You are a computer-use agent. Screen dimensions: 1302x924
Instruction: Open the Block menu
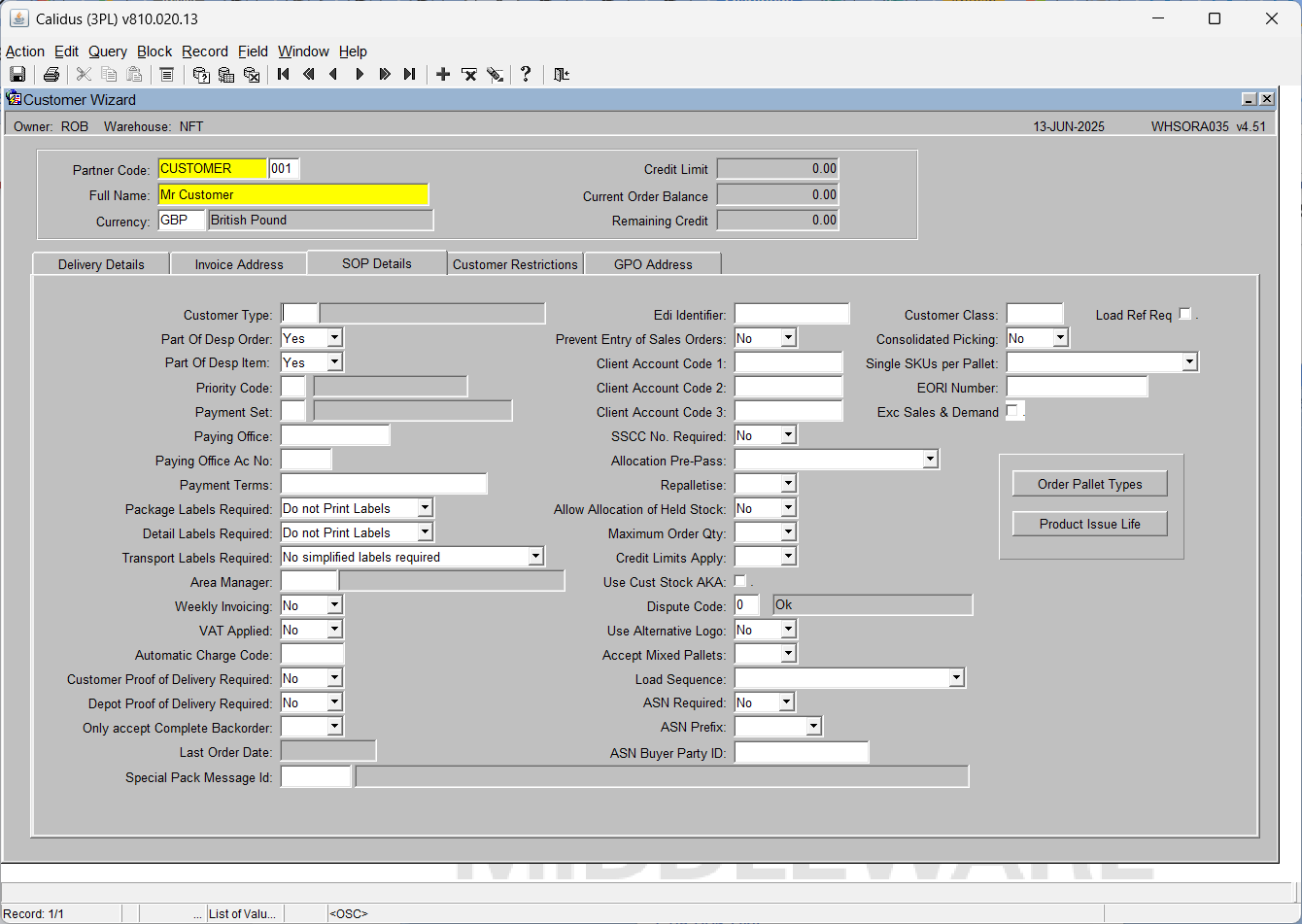[154, 51]
